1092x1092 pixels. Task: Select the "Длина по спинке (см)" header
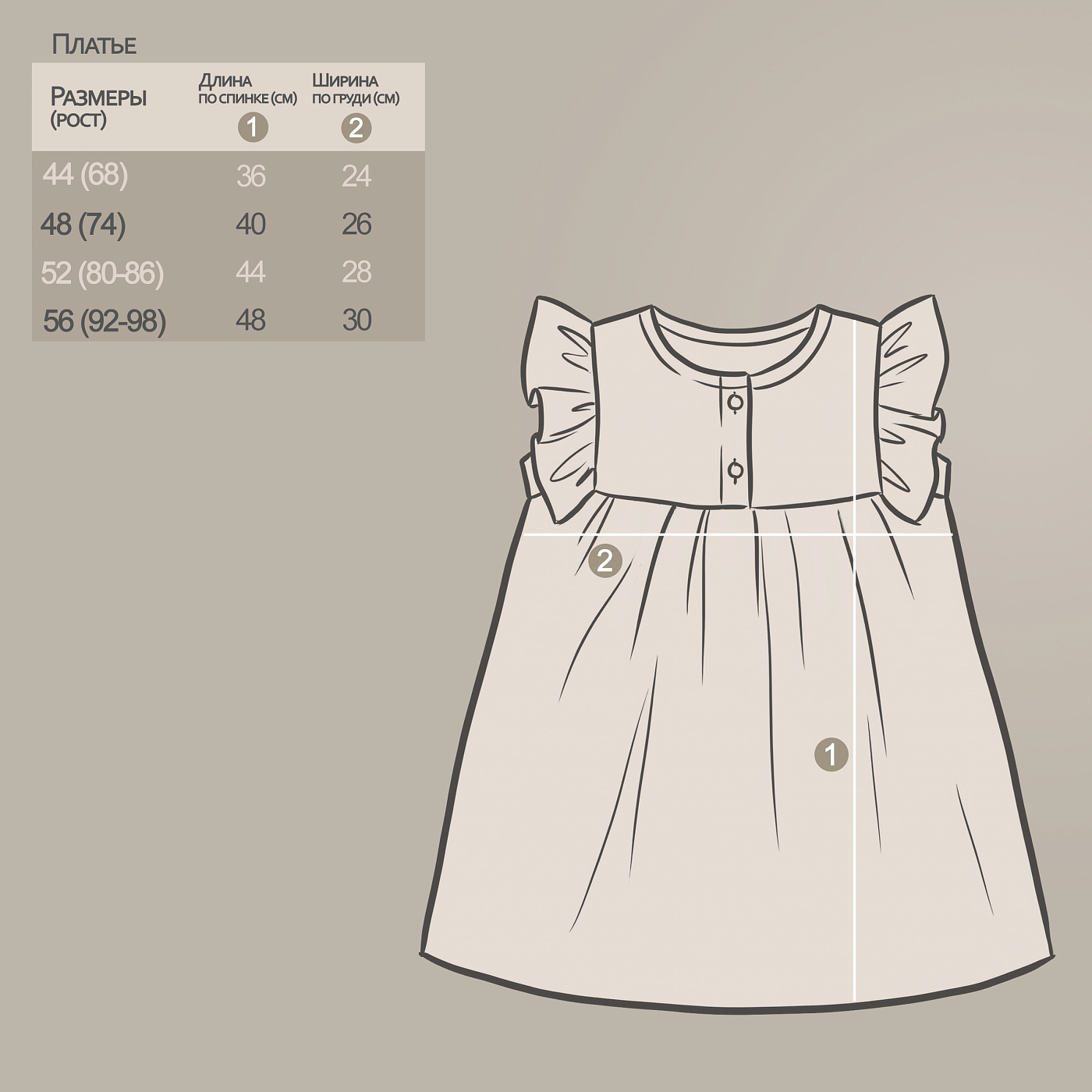coord(247,88)
